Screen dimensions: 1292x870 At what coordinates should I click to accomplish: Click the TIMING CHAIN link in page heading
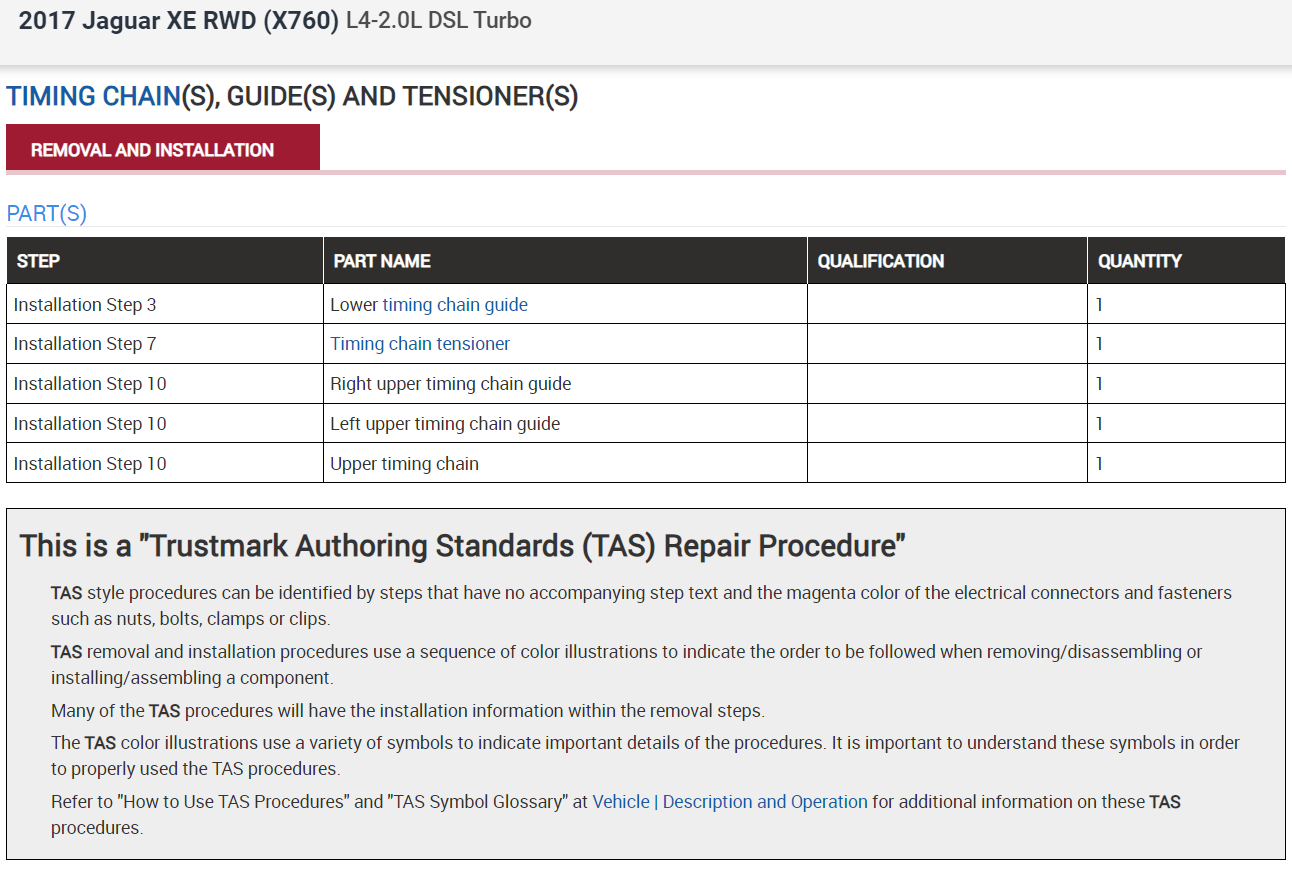[x=93, y=97]
